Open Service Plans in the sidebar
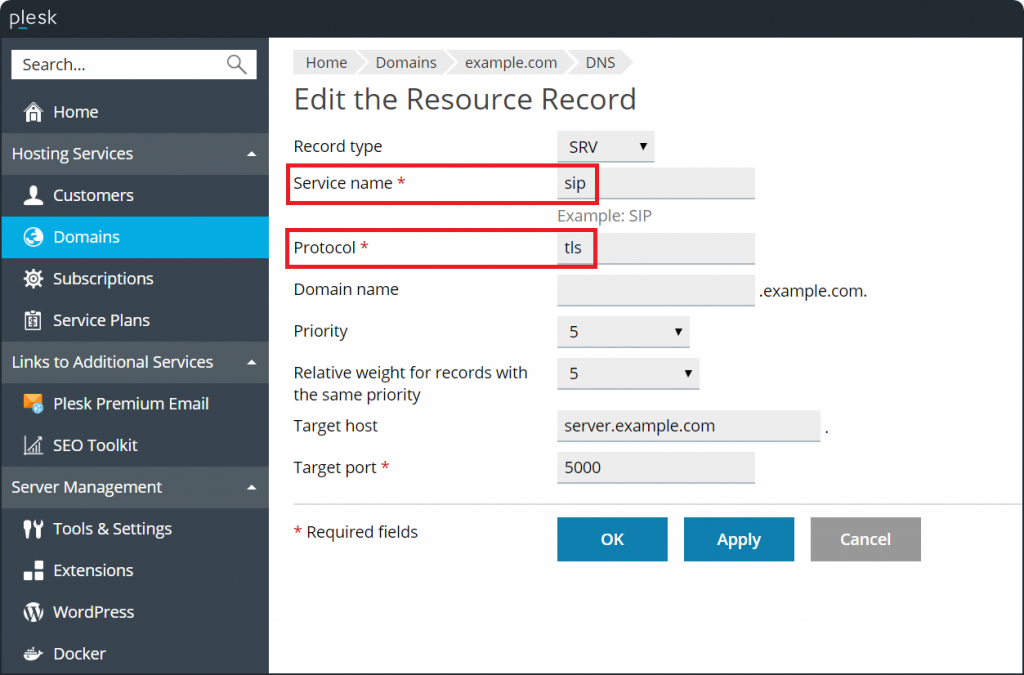The image size is (1024, 675). [x=135, y=321]
